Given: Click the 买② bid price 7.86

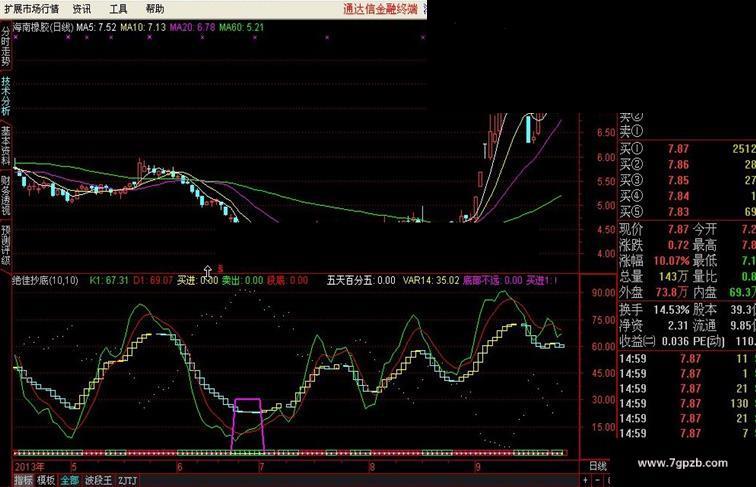Looking at the screenshot, I should click(x=678, y=165).
